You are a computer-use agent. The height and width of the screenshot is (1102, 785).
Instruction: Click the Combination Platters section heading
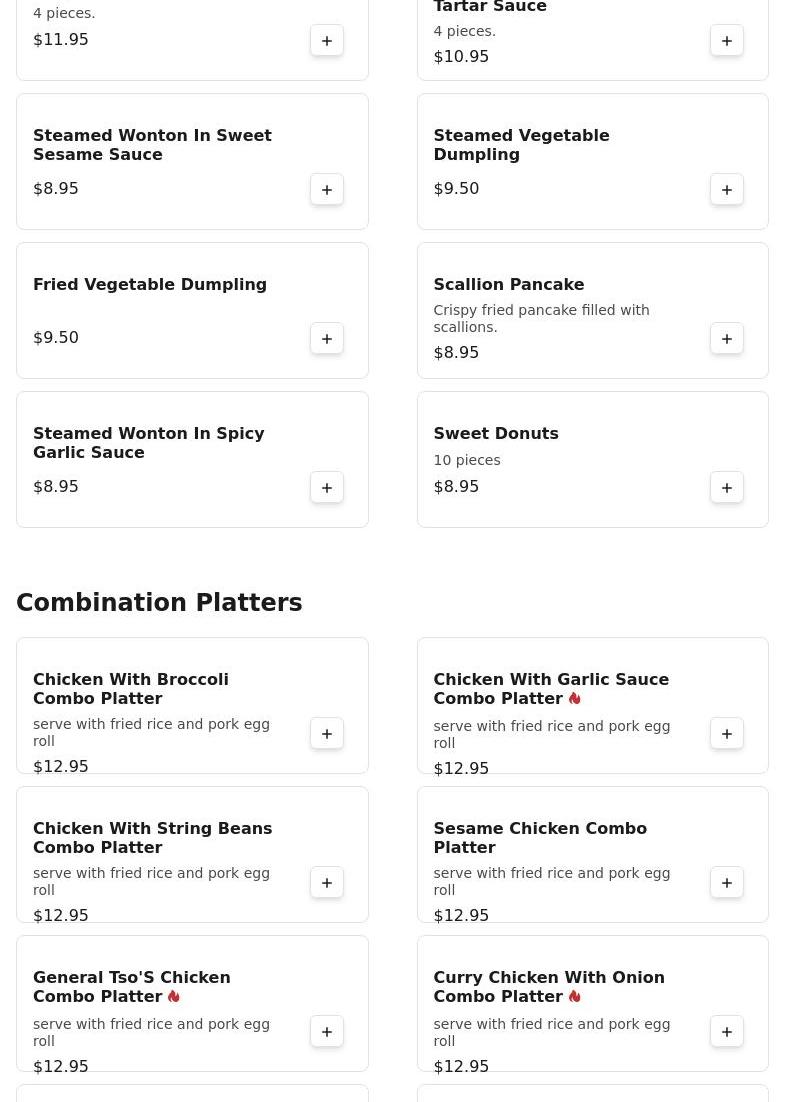[x=159, y=603]
